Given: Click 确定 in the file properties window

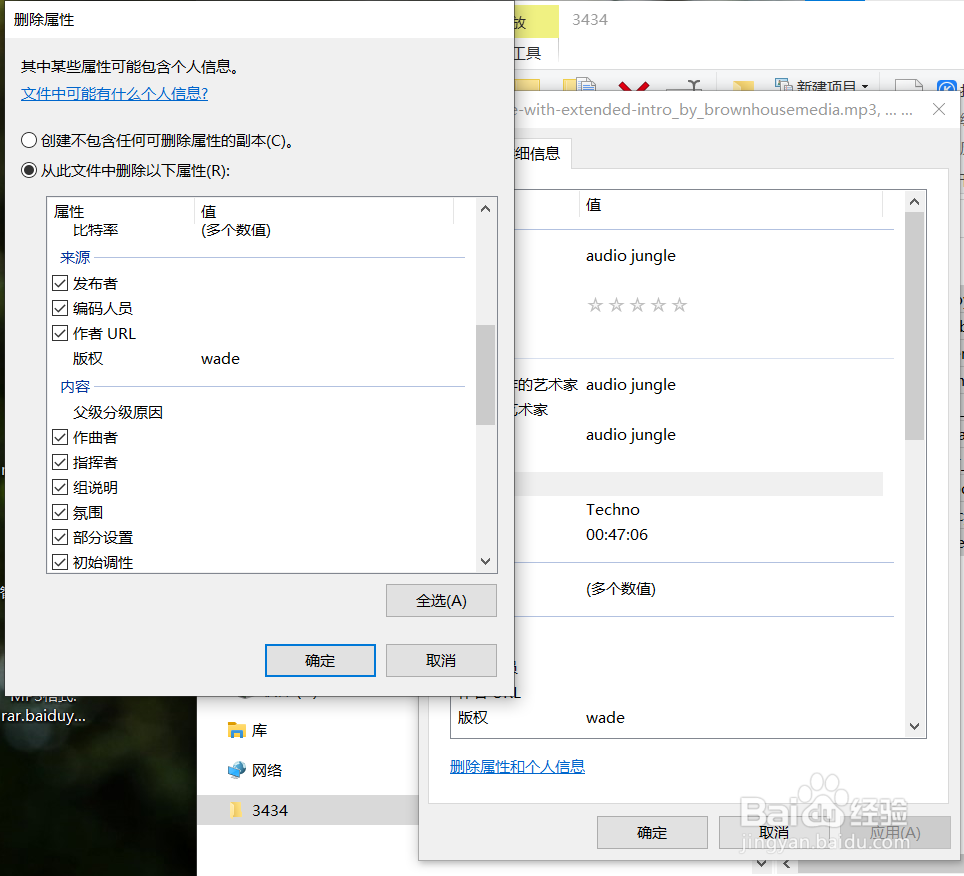Looking at the screenshot, I should tap(652, 832).
